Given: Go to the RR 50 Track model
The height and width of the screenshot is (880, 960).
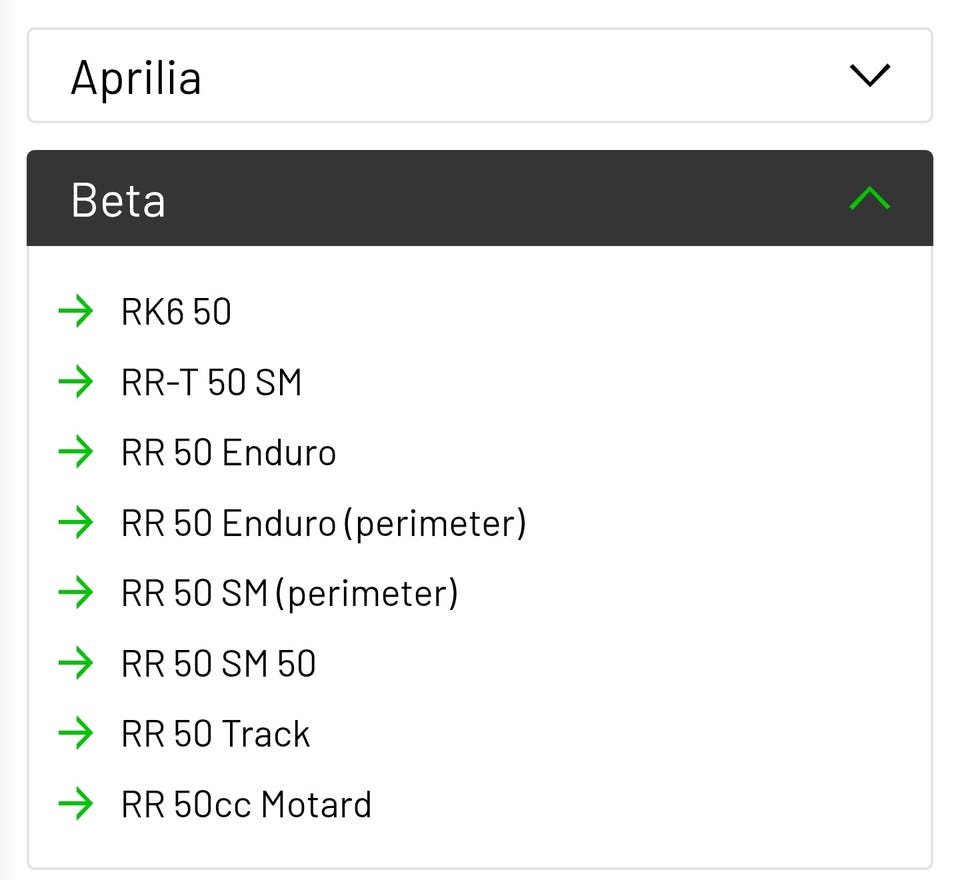Looking at the screenshot, I should [215, 734].
